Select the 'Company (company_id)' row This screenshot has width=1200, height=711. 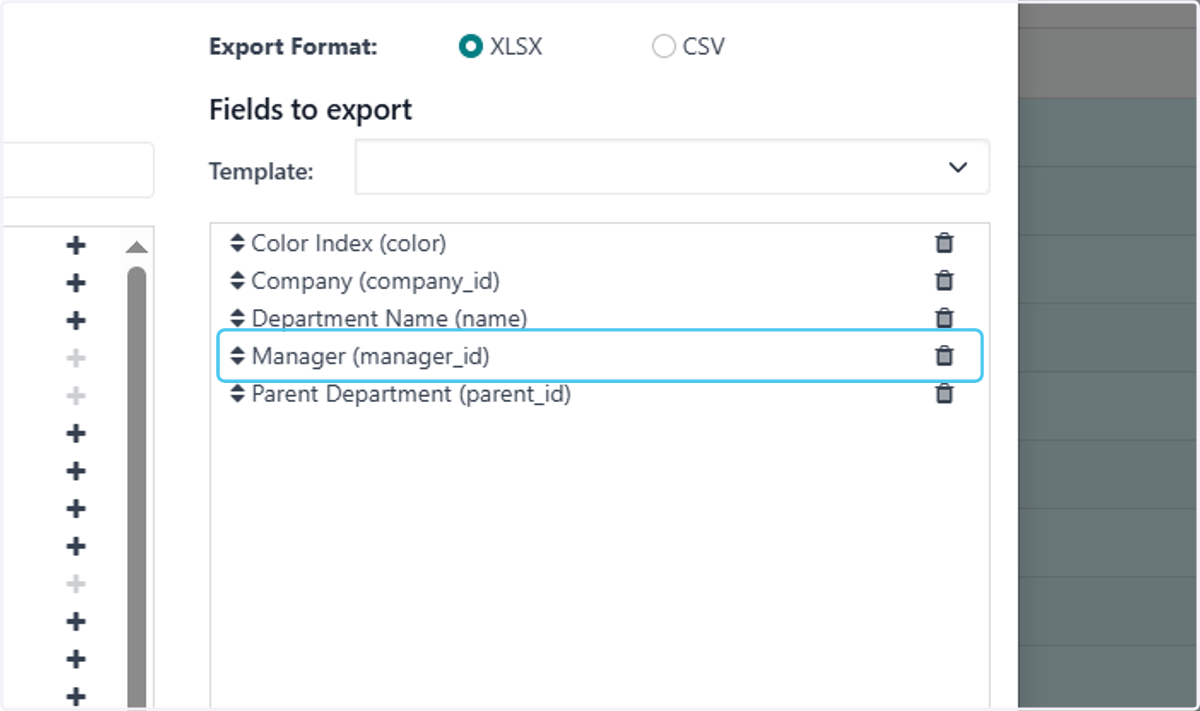click(600, 281)
